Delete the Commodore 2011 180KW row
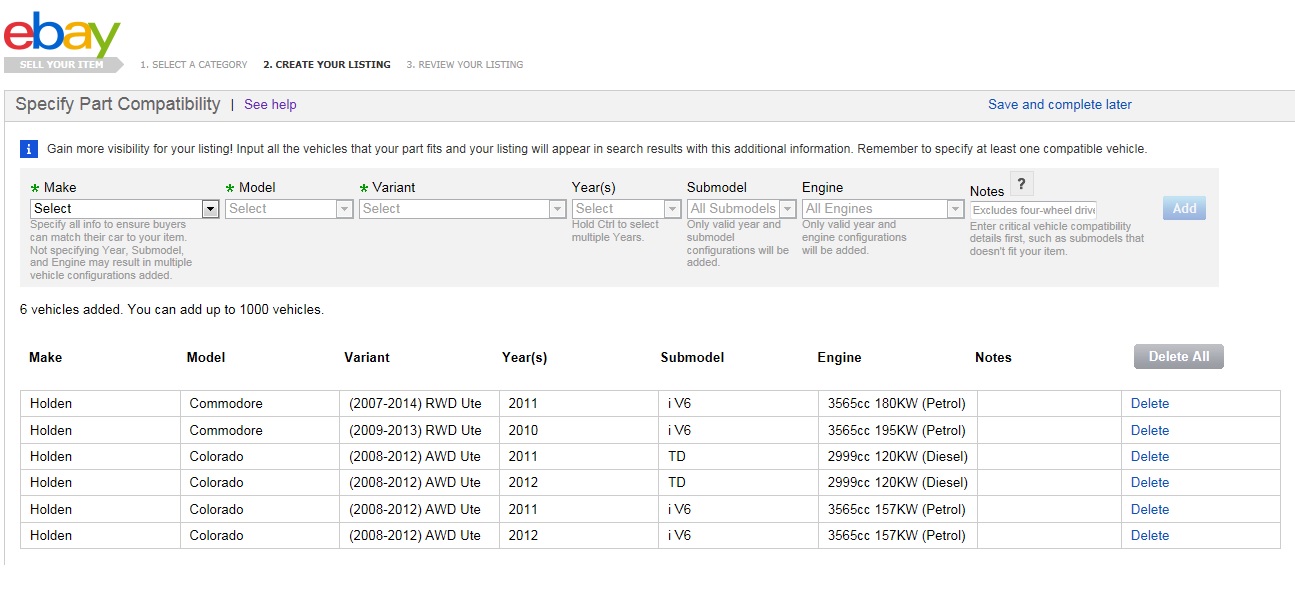Viewport: 1295px width, 589px height. (x=1150, y=404)
